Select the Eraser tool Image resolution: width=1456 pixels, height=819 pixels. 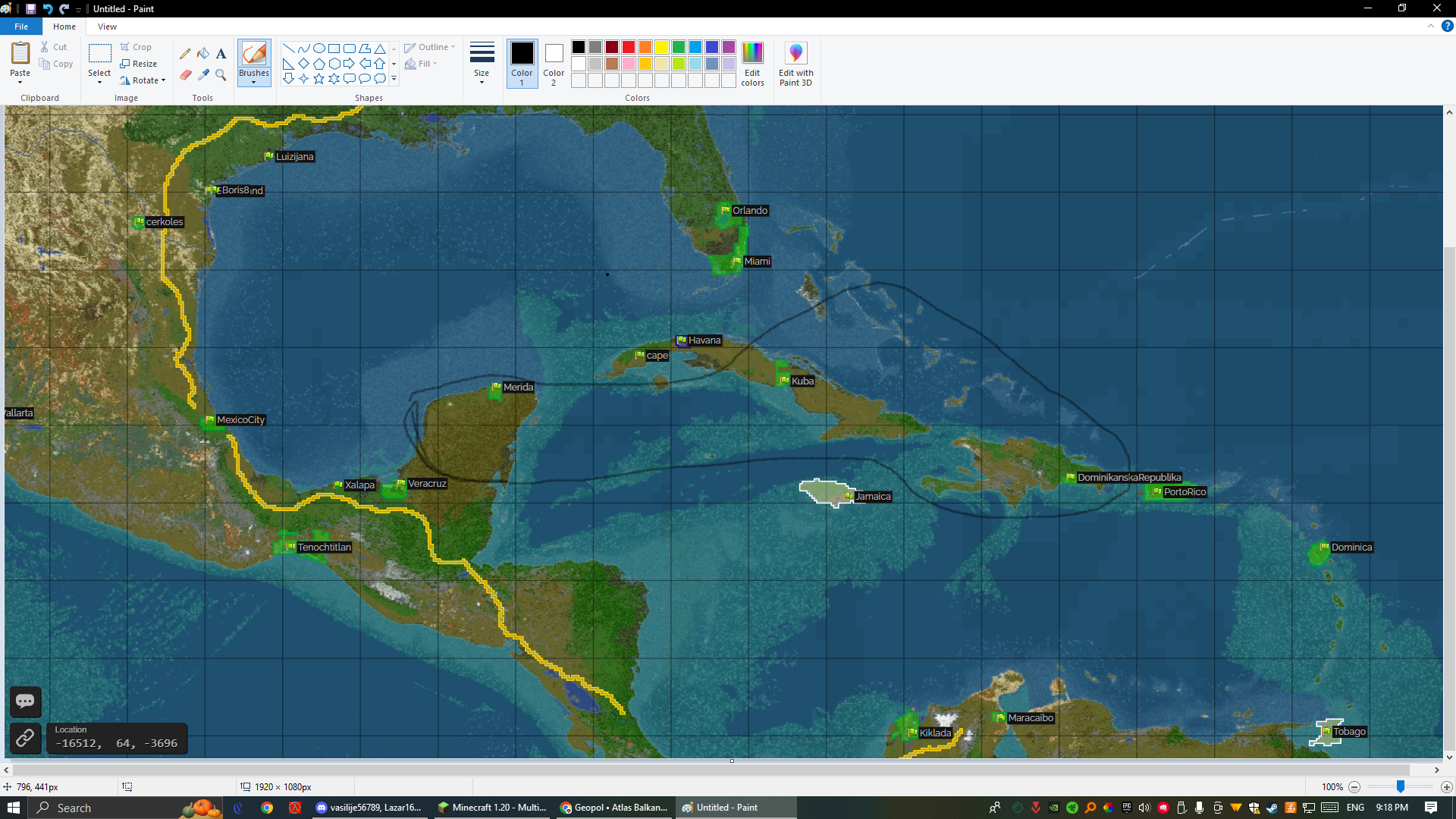(x=185, y=74)
